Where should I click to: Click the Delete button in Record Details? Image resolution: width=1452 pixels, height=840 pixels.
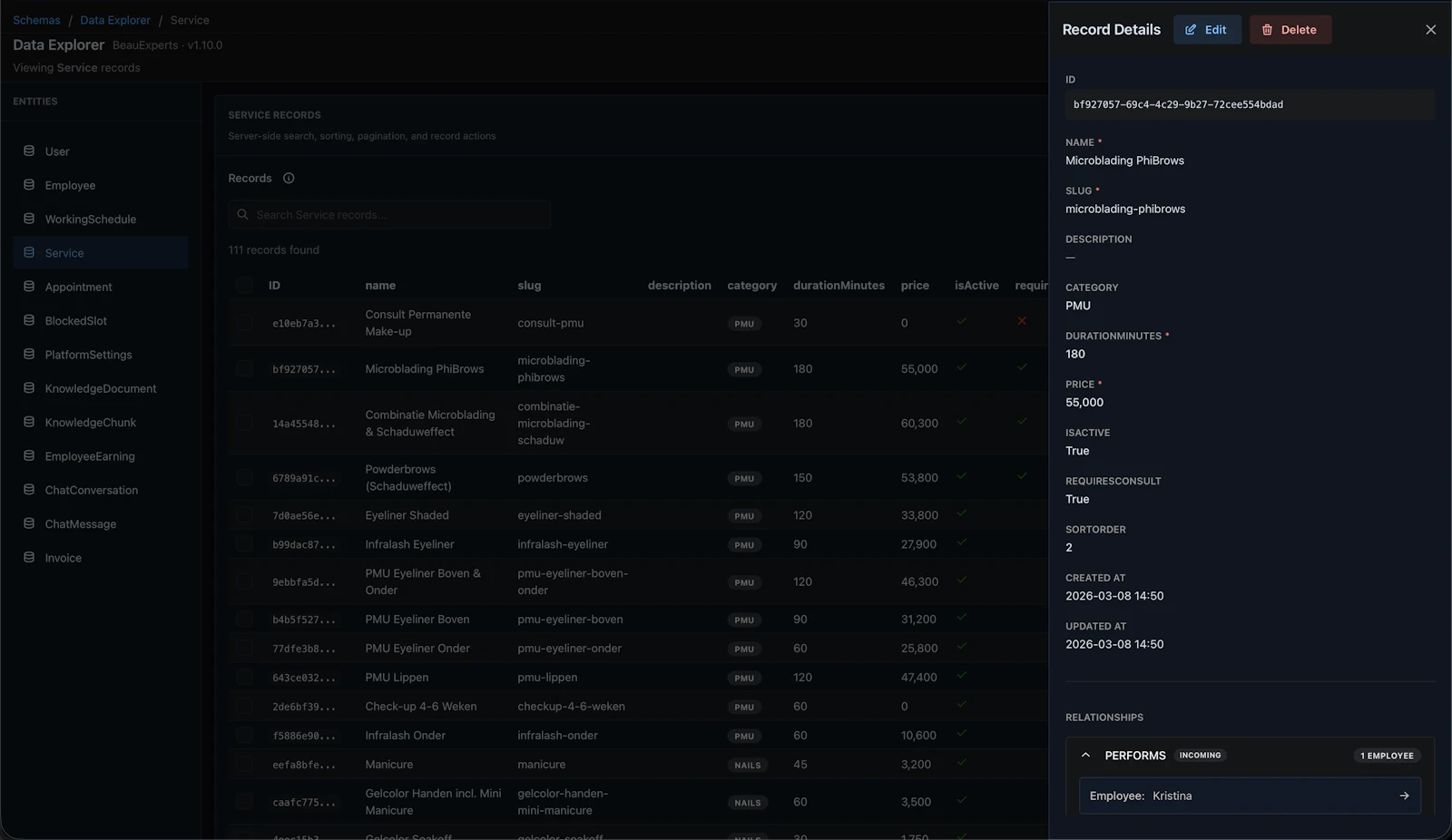[x=1290, y=30]
